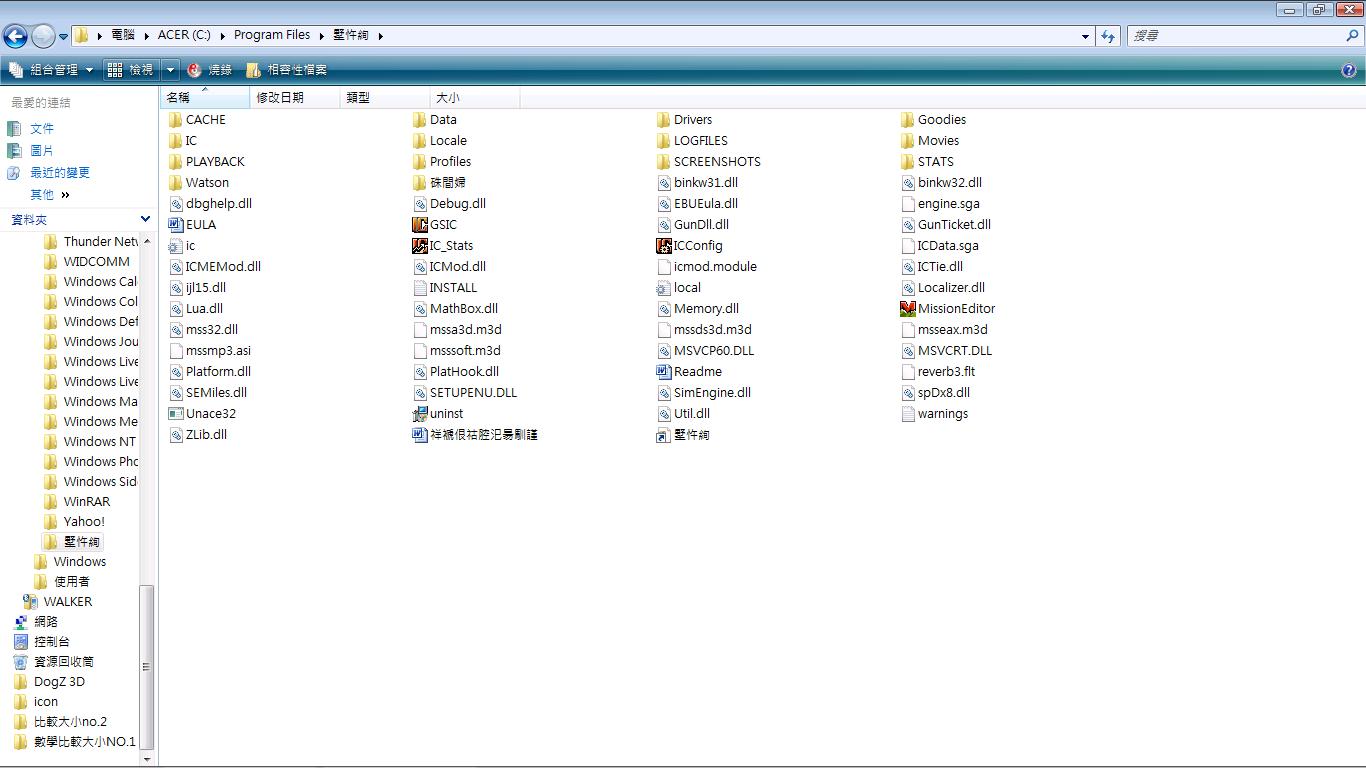Viewport: 1366px width, 768px height.
Task: Open the MissionEditor application icon
Action: click(908, 309)
